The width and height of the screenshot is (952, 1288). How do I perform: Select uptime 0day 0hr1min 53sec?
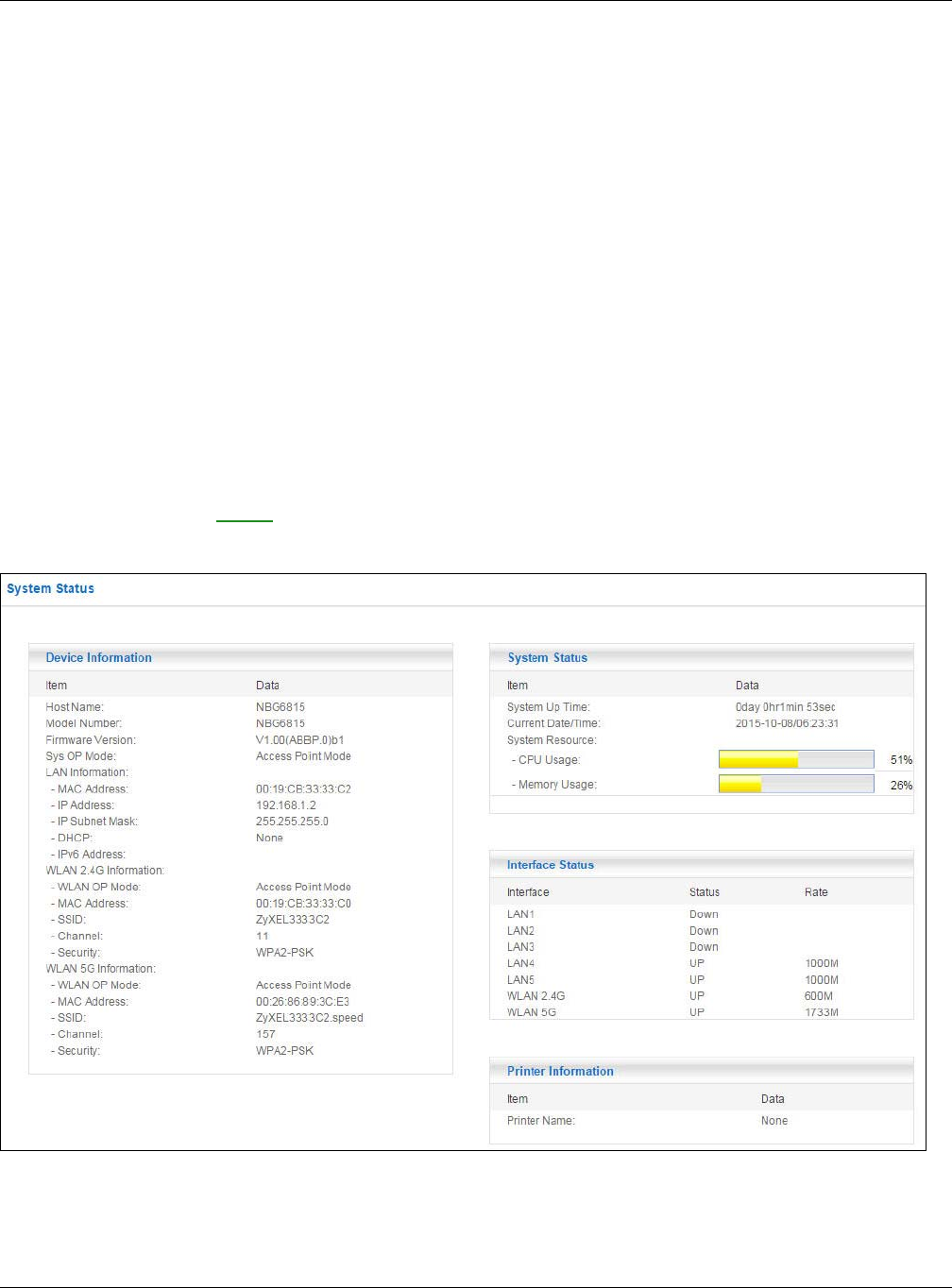pyautogui.click(x=786, y=707)
